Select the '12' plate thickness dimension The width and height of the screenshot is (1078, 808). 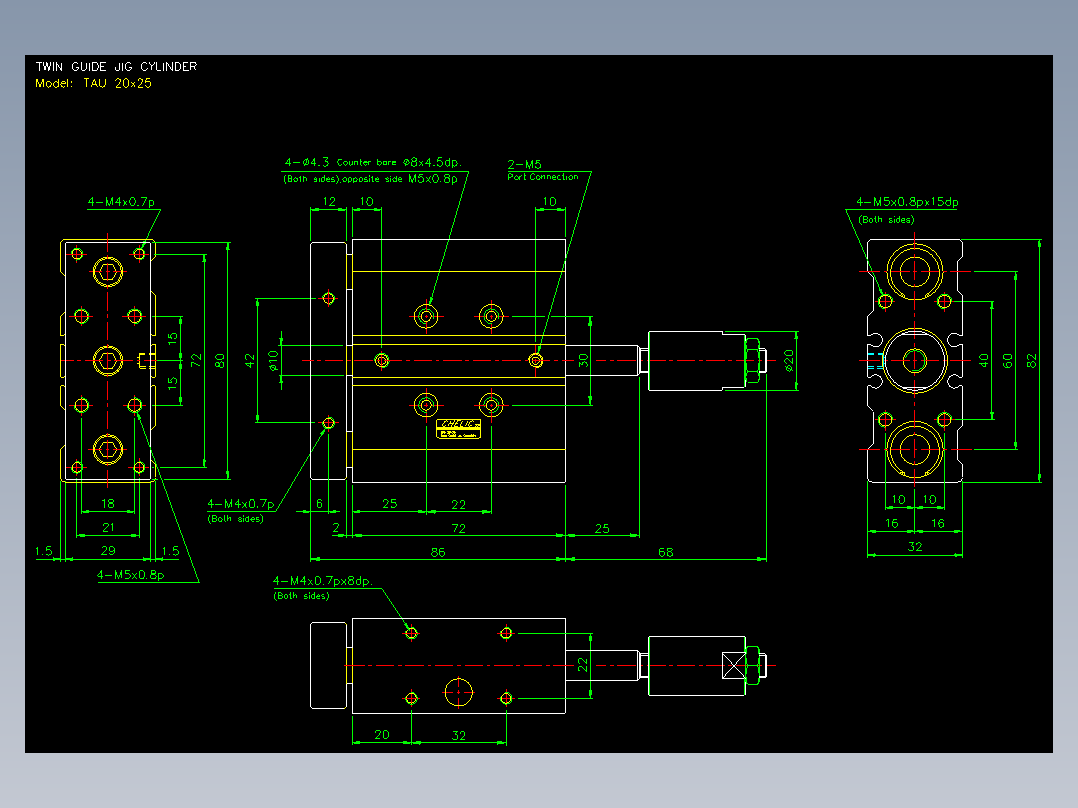[329, 201]
